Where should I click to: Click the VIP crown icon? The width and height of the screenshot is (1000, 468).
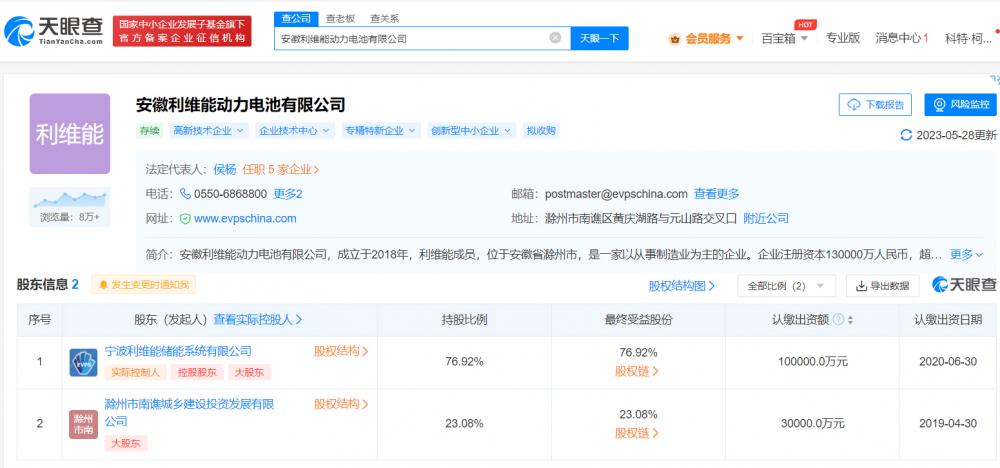coord(675,39)
